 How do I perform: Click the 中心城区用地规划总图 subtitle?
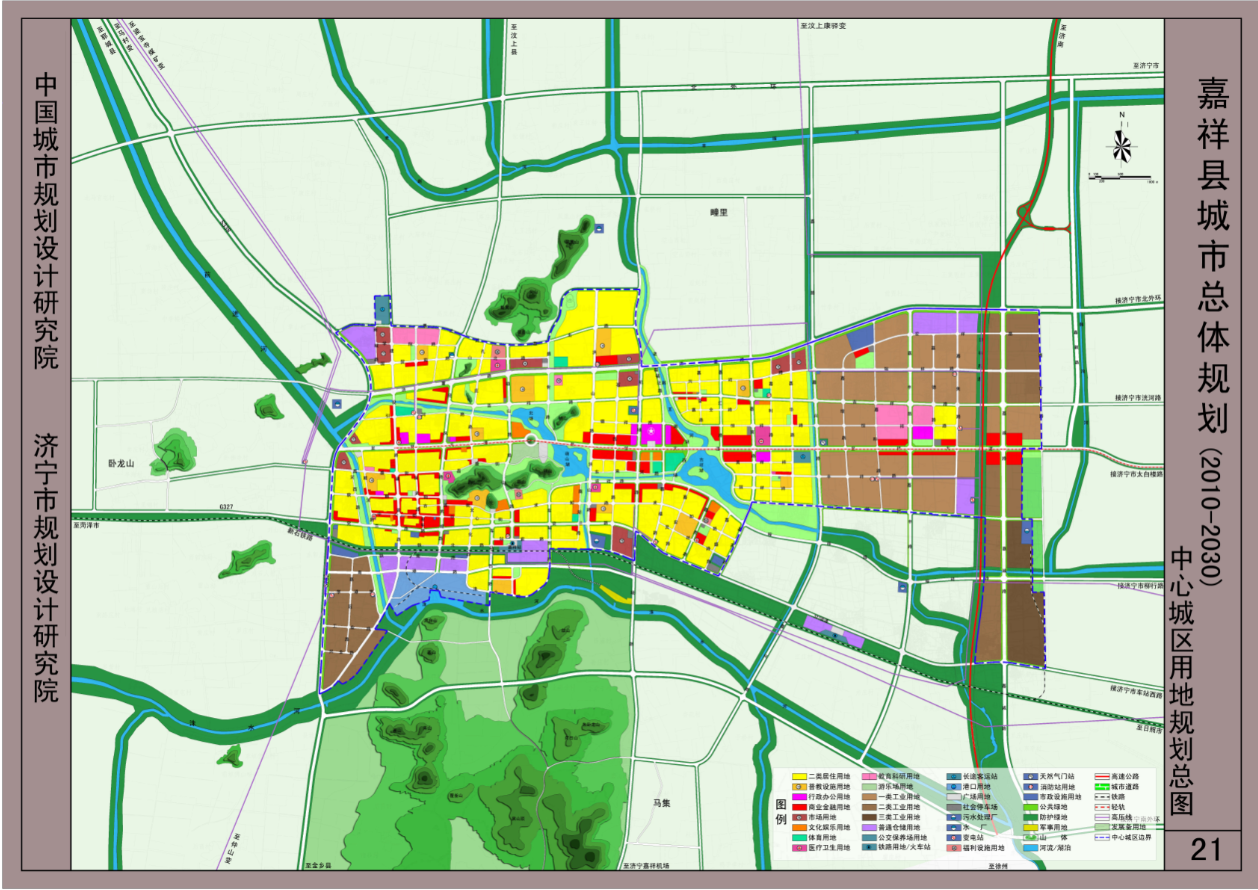pos(1183,680)
